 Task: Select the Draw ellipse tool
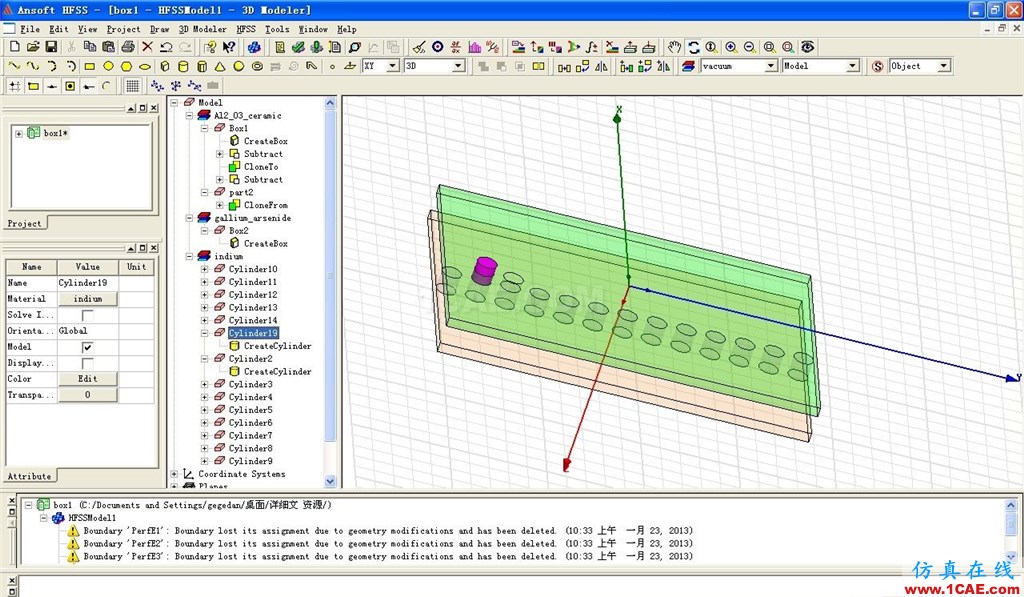pyautogui.click(x=145, y=66)
